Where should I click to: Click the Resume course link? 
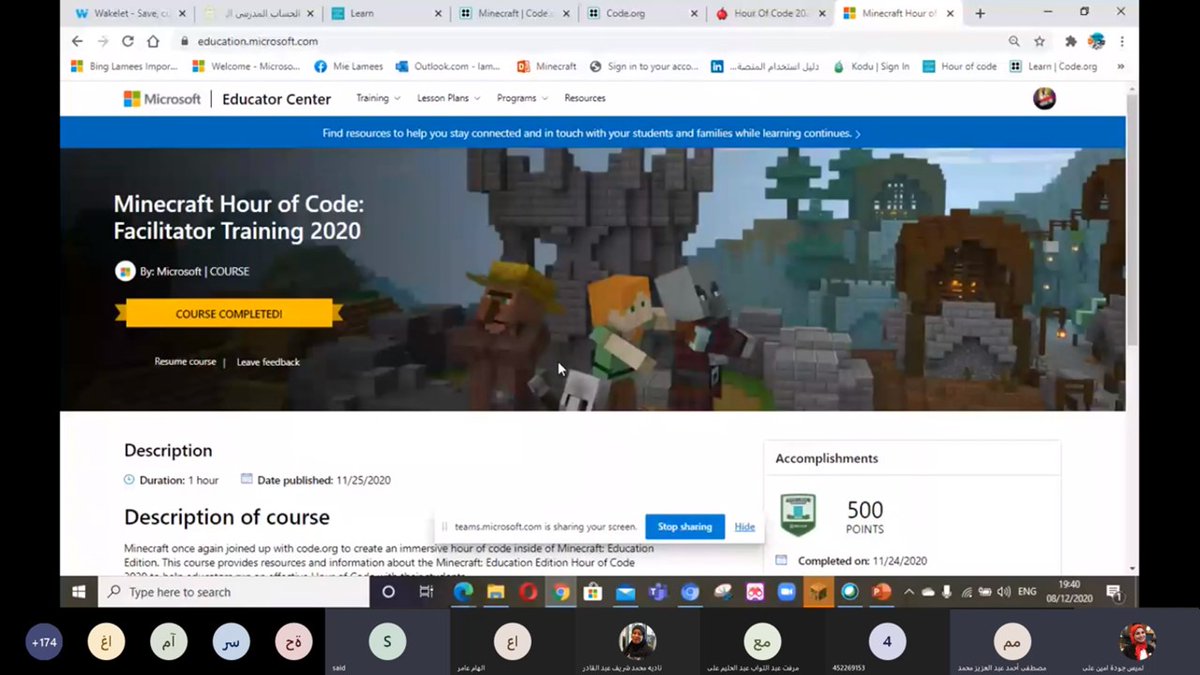185,362
